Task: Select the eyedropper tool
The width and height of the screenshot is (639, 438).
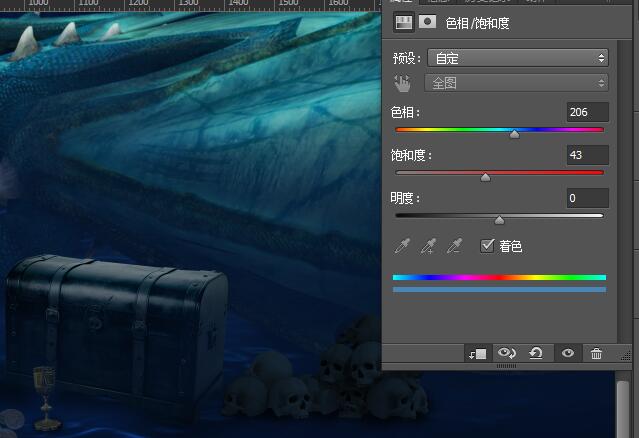Action: tap(402, 246)
